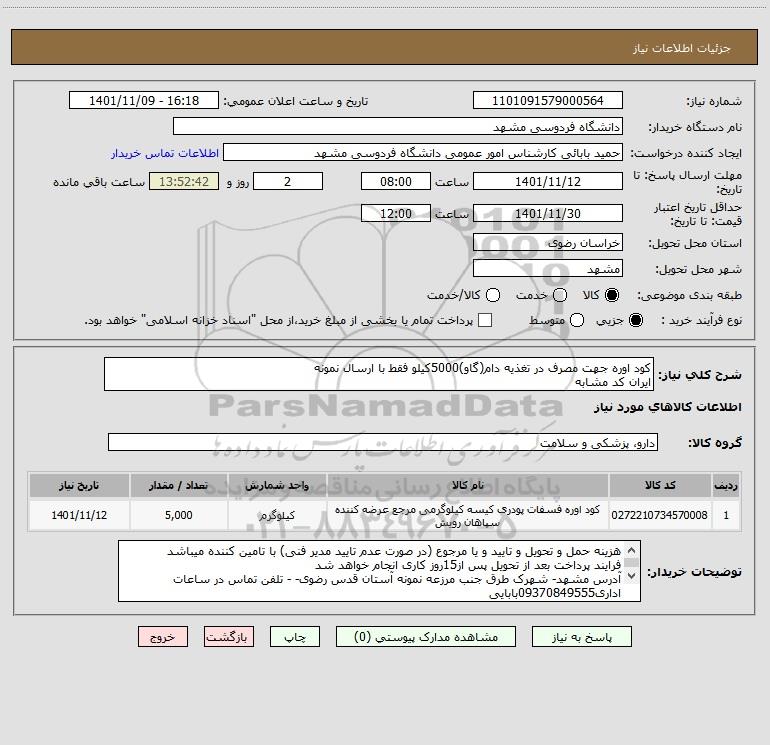The height and width of the screenshot is (745, 770).
Task: Click the تعداد / مقدار column header
Action: [x=179, y=485]
